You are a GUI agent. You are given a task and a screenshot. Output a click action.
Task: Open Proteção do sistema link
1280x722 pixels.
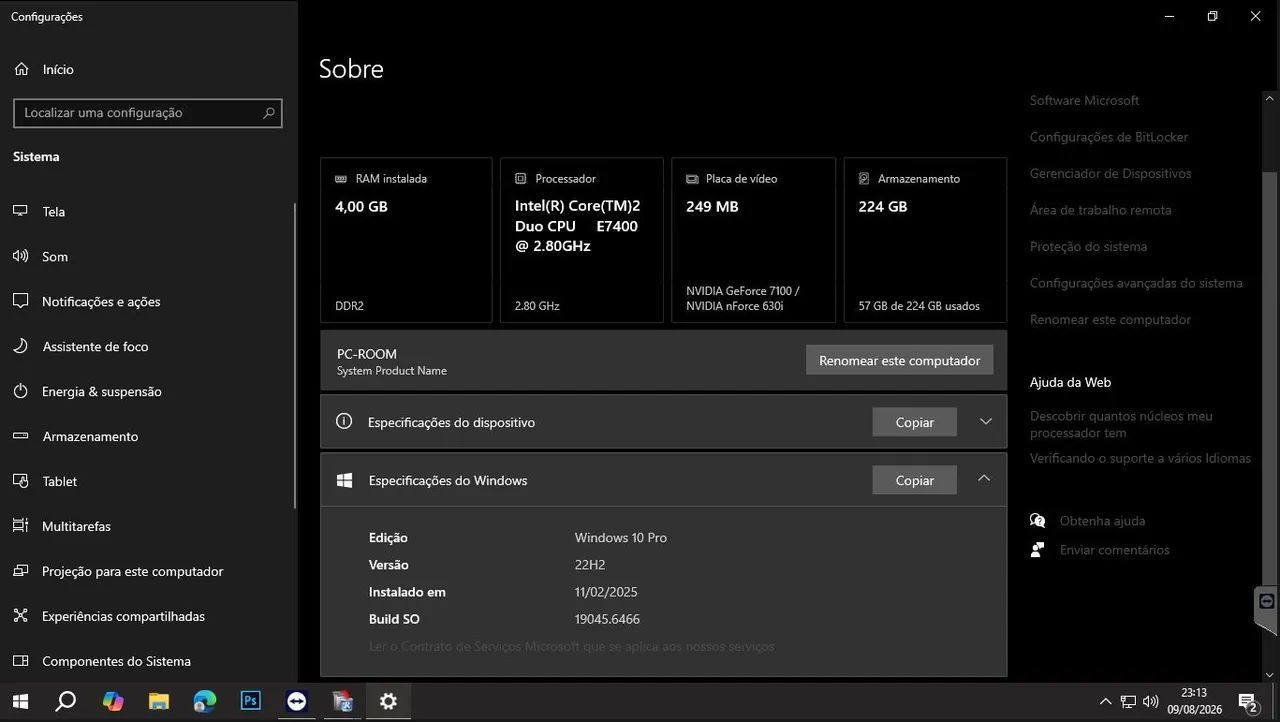(1089, 246)
